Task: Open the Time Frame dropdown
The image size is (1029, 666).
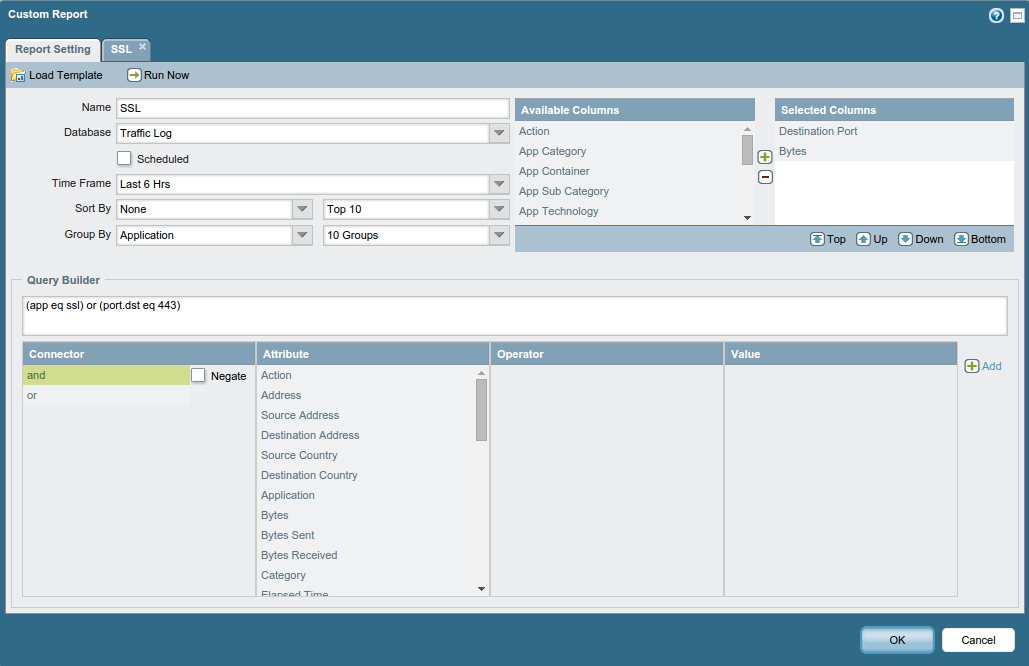Action: coord(499,184)
